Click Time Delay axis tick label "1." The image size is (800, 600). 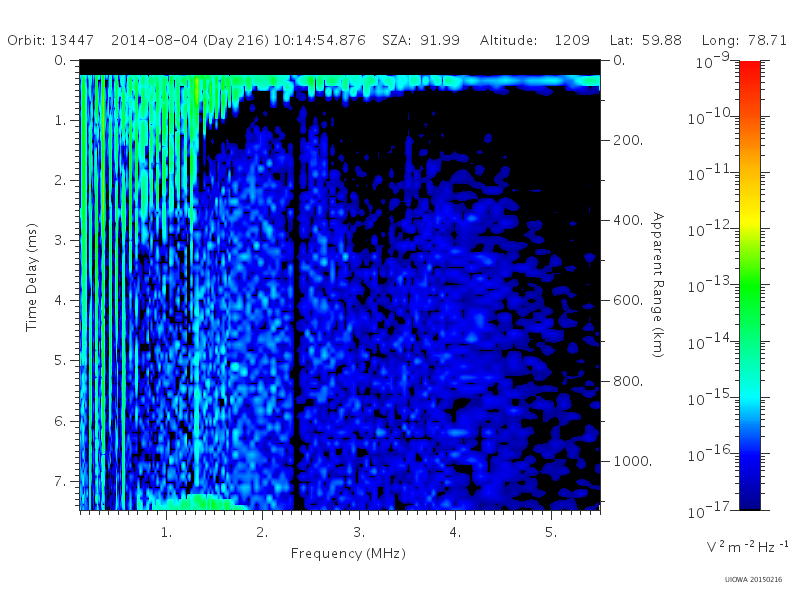tap(60, 120)
